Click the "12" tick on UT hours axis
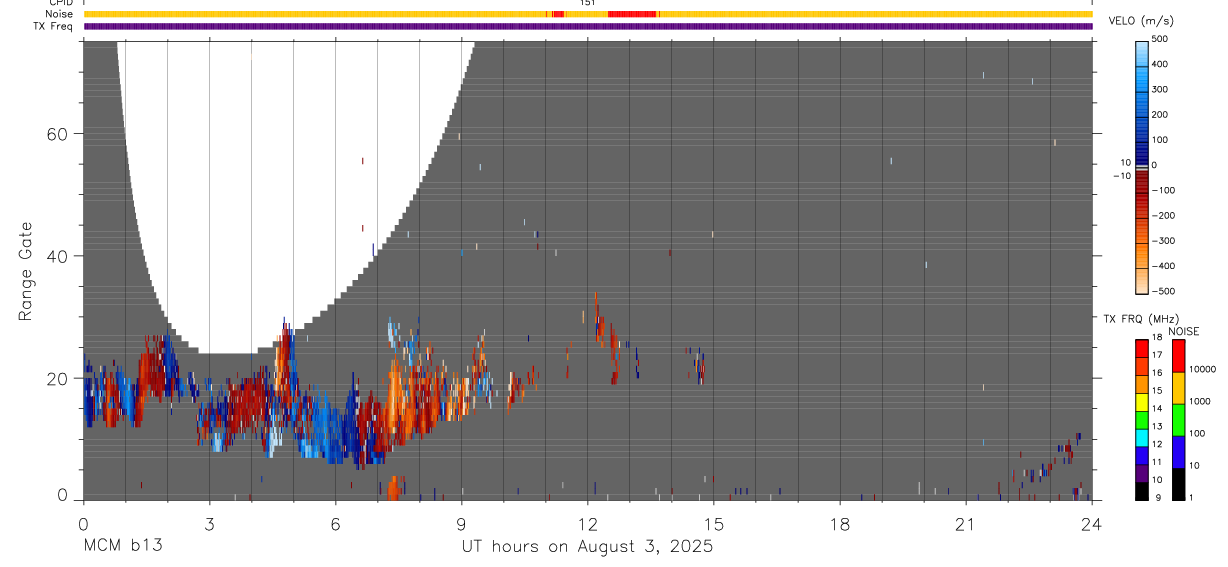Viewport: 1228px width, 567px height. point(588,523)
